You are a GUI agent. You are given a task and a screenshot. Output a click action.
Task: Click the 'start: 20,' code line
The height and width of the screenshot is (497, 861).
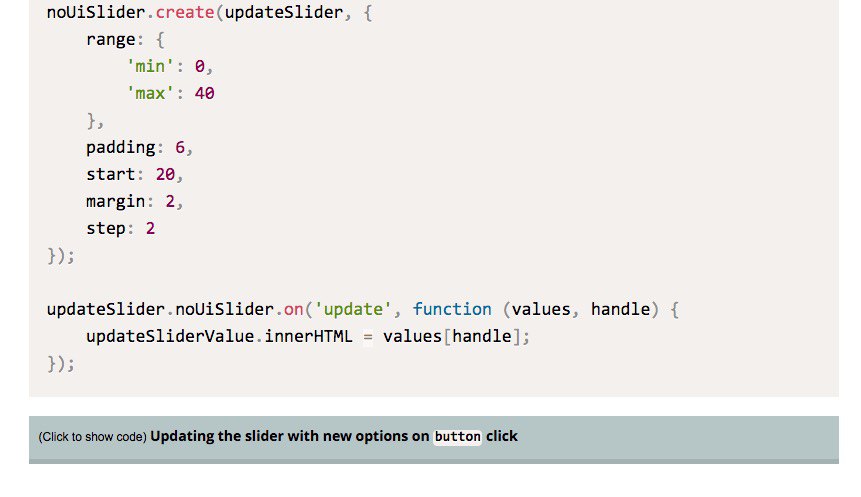135,175
